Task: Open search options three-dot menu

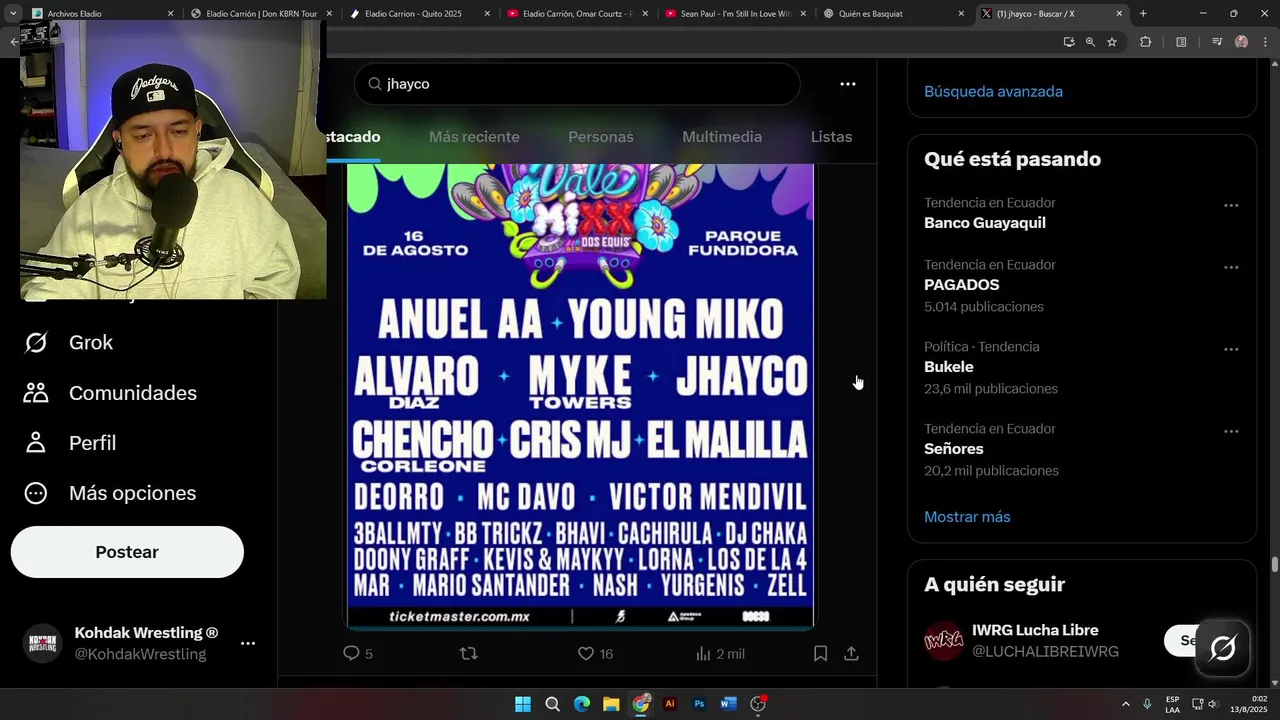Action: 848,84
